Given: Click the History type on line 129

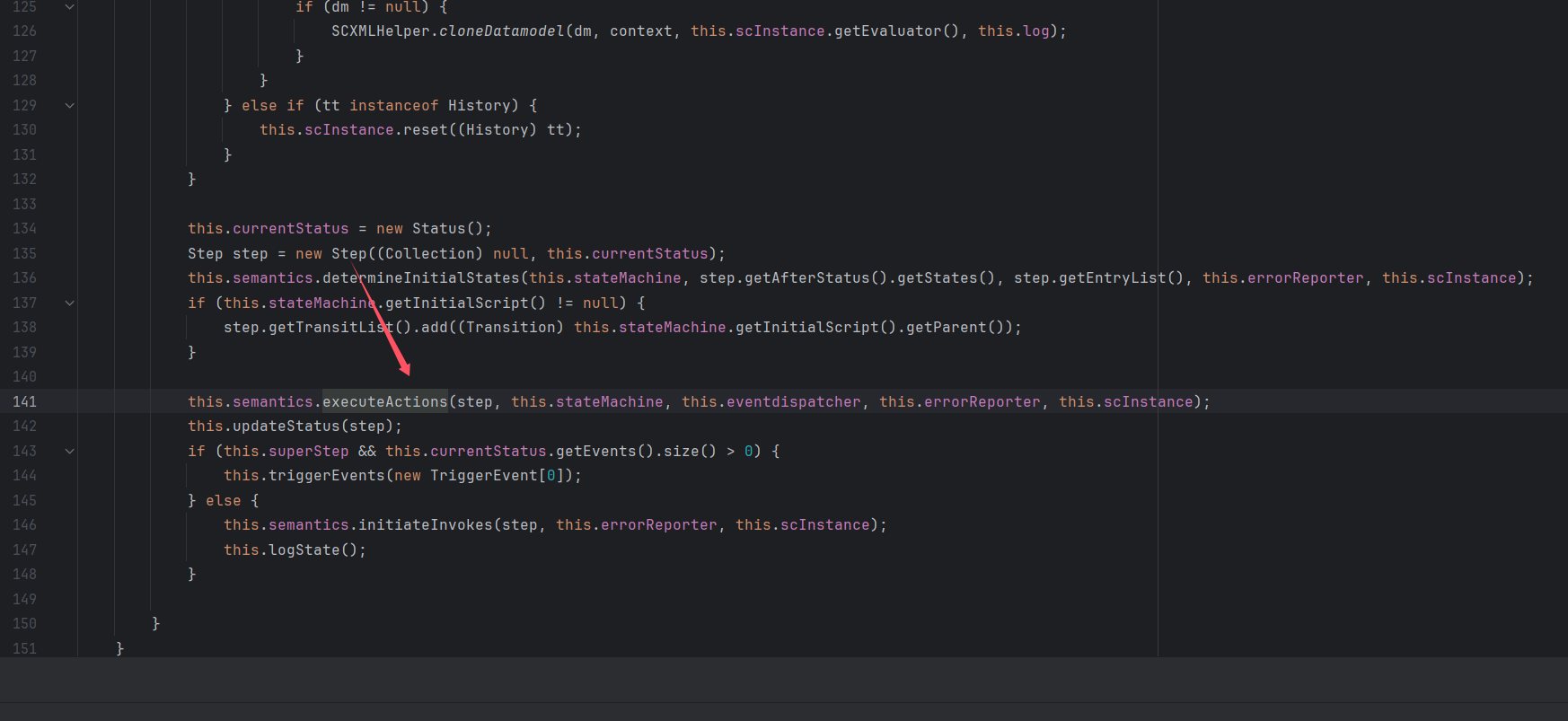Looking at the screenshot, I should tap(480, 105).
